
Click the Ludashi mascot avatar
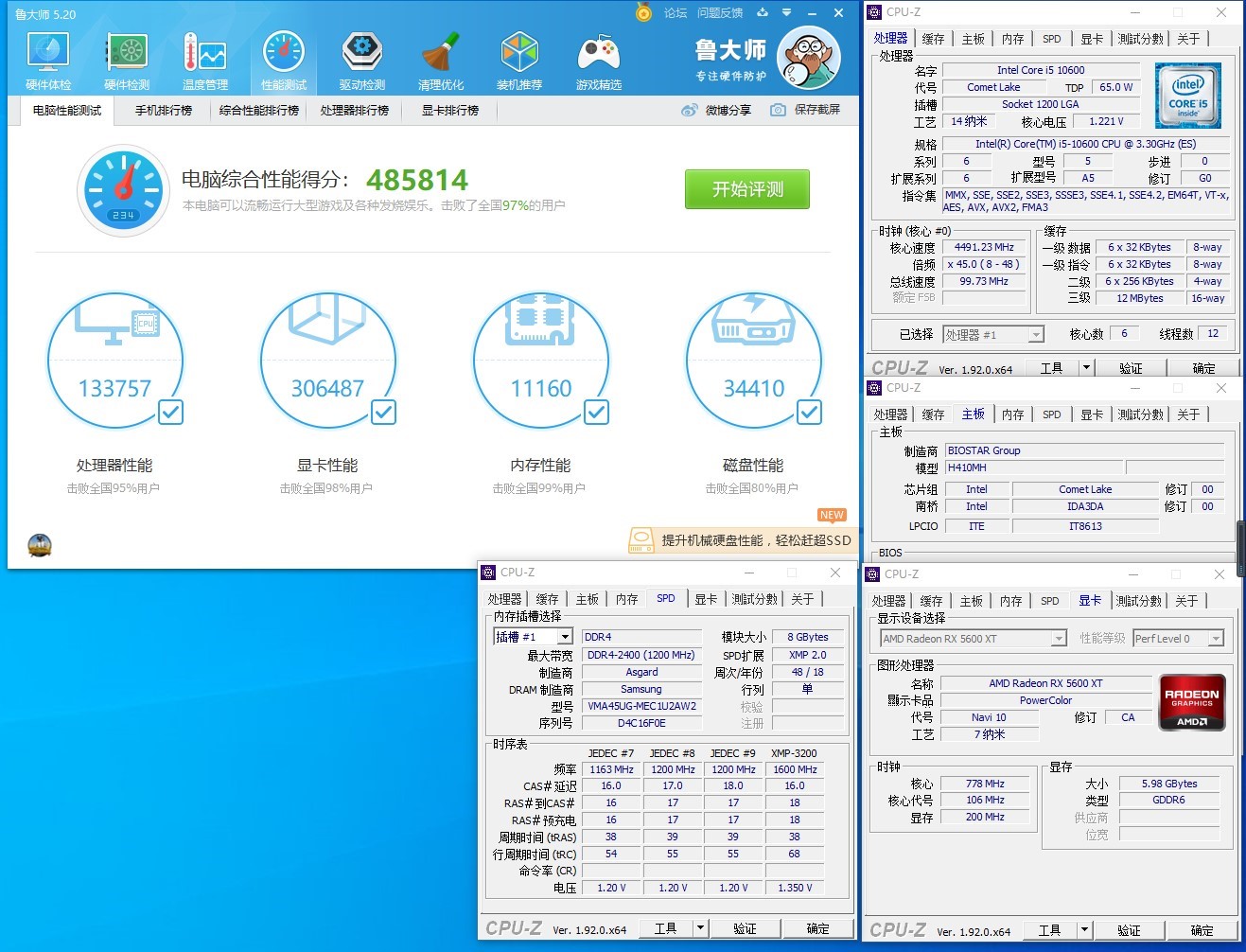(x=809, y=59)
